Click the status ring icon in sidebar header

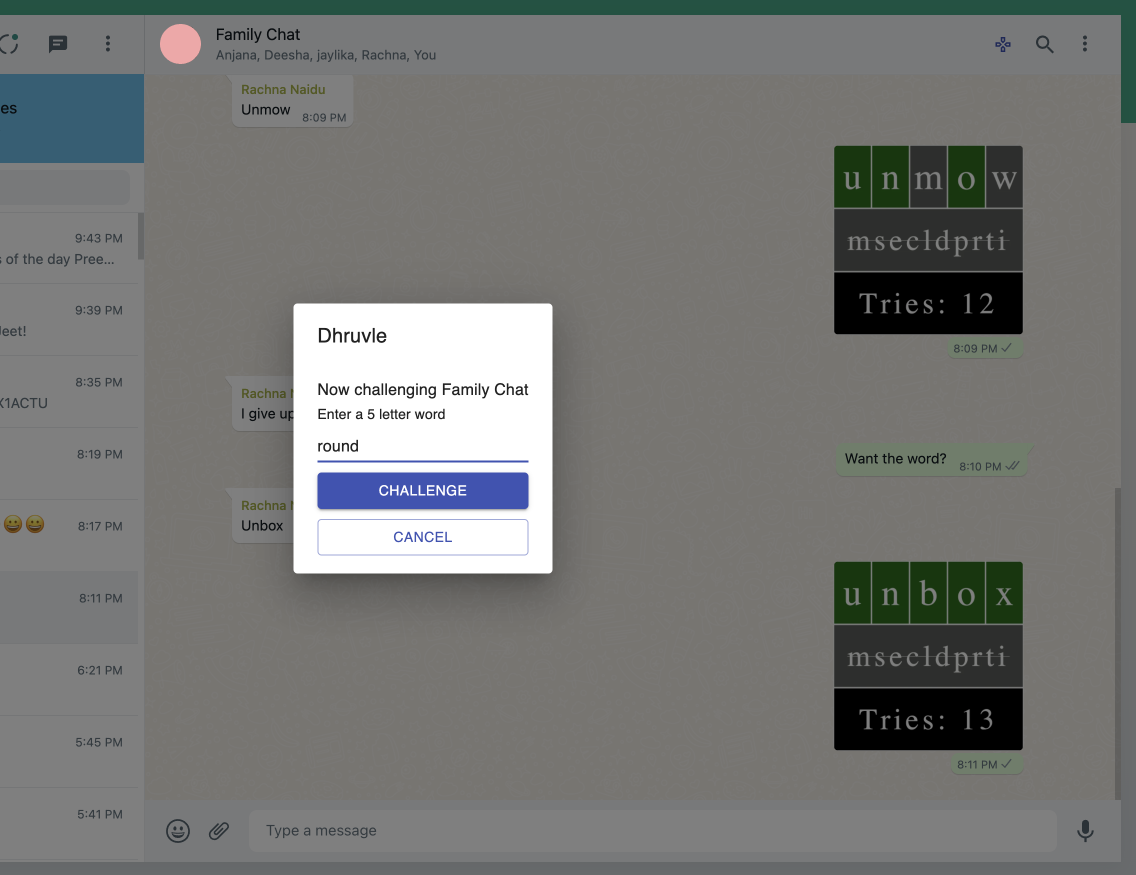pyautogui.click(x=9, y=43)
